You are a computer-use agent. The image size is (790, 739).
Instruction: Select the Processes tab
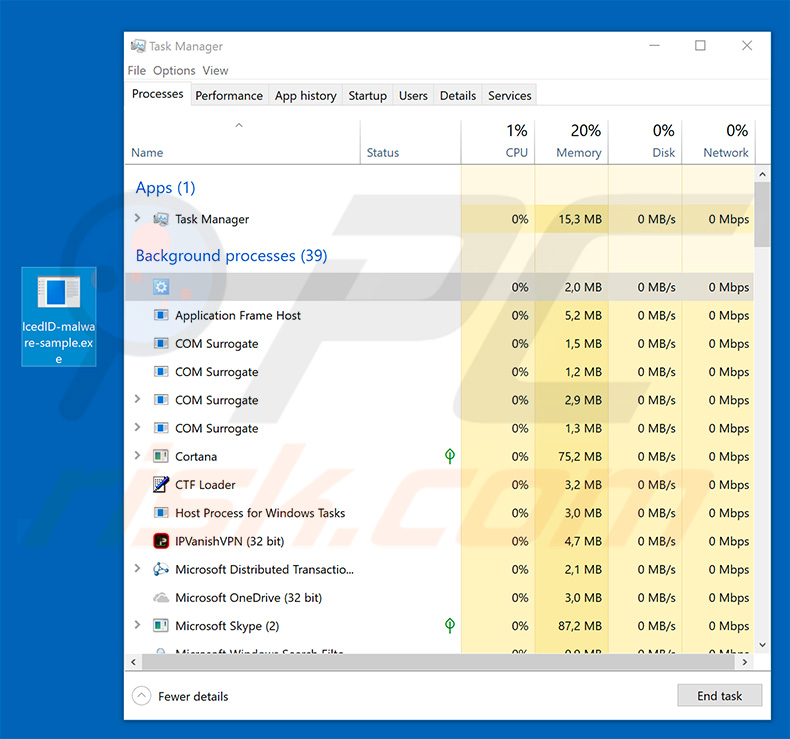157,94
